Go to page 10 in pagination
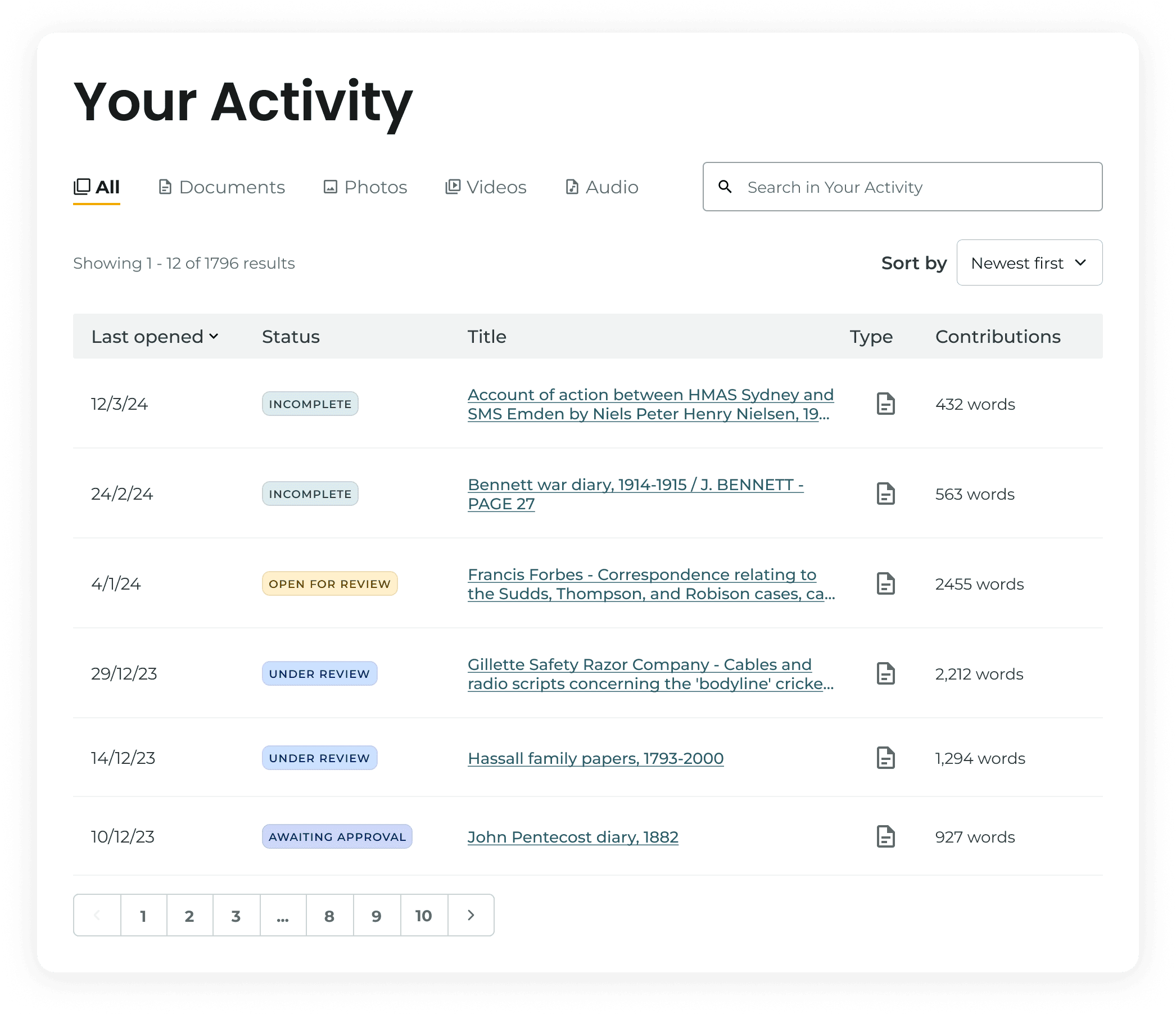The height and width of the screenshot is (1014, 1176). click(x=423, y=915)
